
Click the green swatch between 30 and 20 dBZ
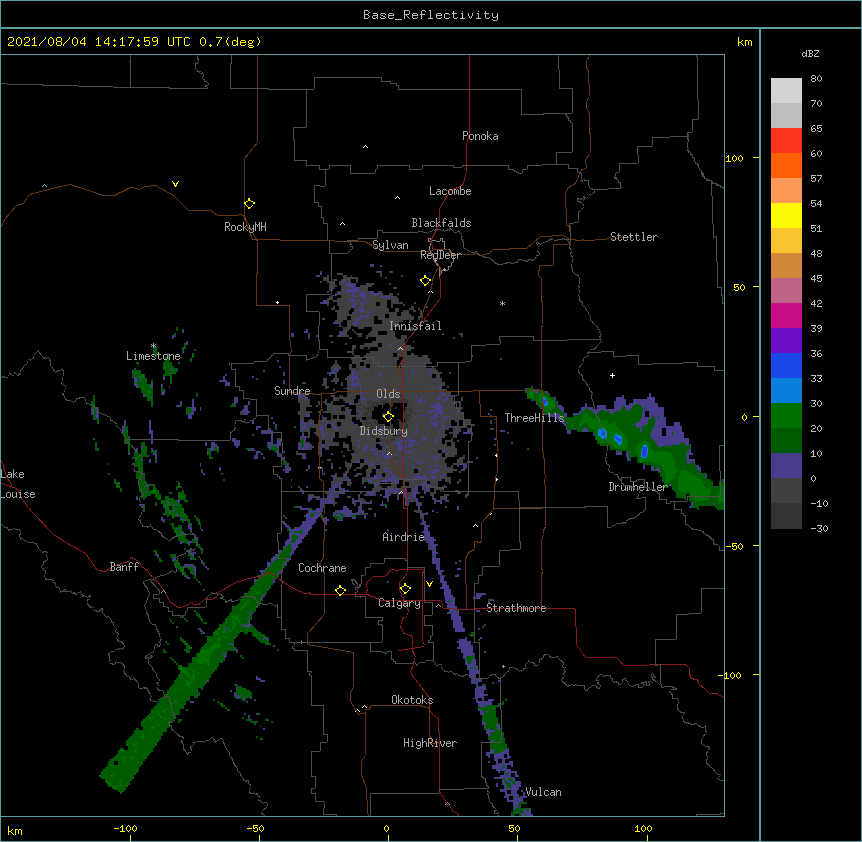point(786,416)
